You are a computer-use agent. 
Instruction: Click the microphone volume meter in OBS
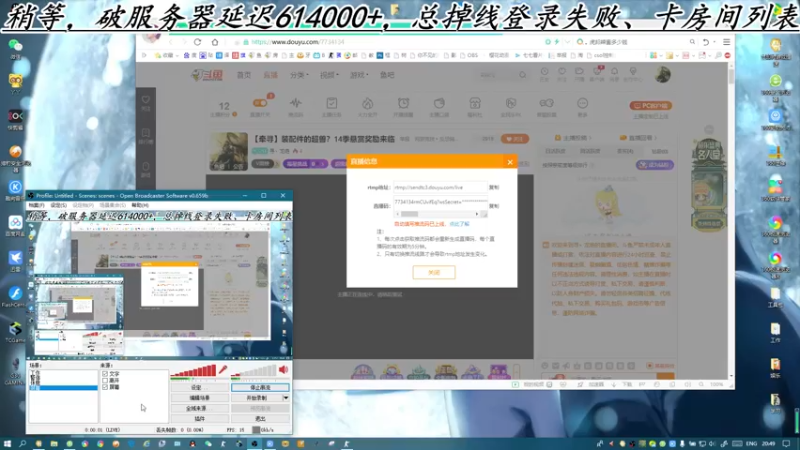click(193, 371)
